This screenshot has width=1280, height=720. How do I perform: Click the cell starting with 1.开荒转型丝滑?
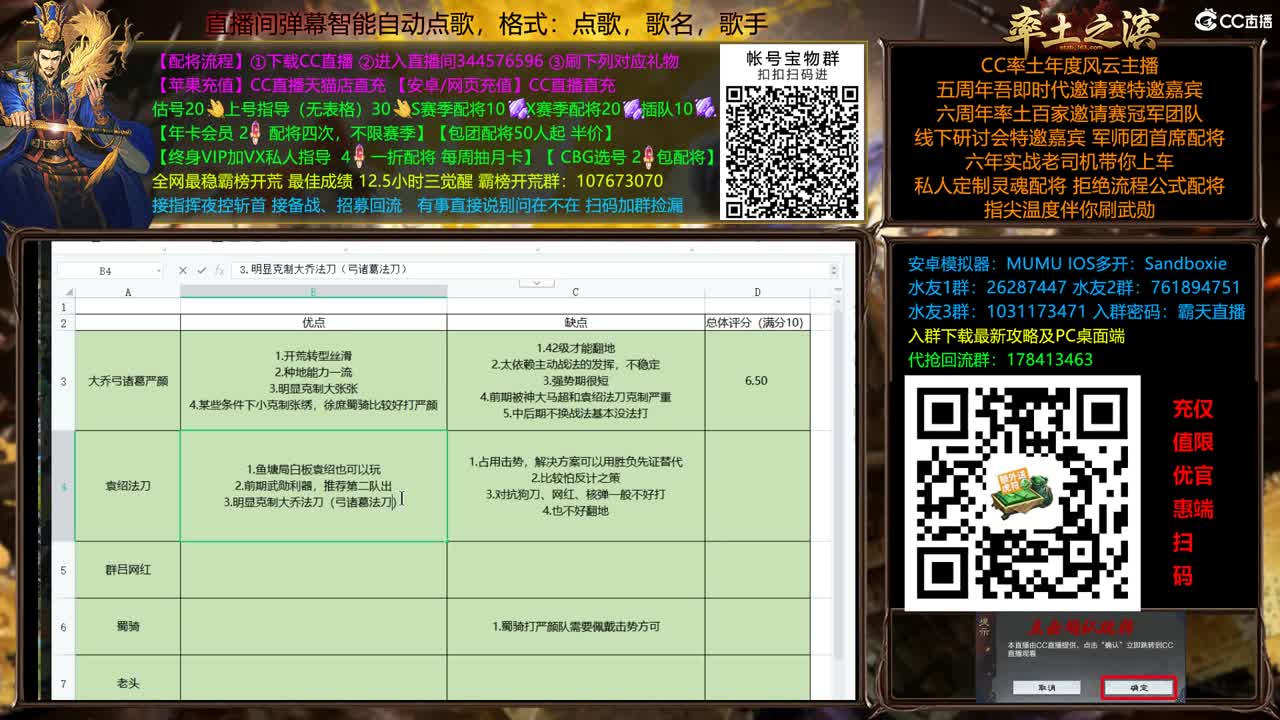click(x=313, y=381)
